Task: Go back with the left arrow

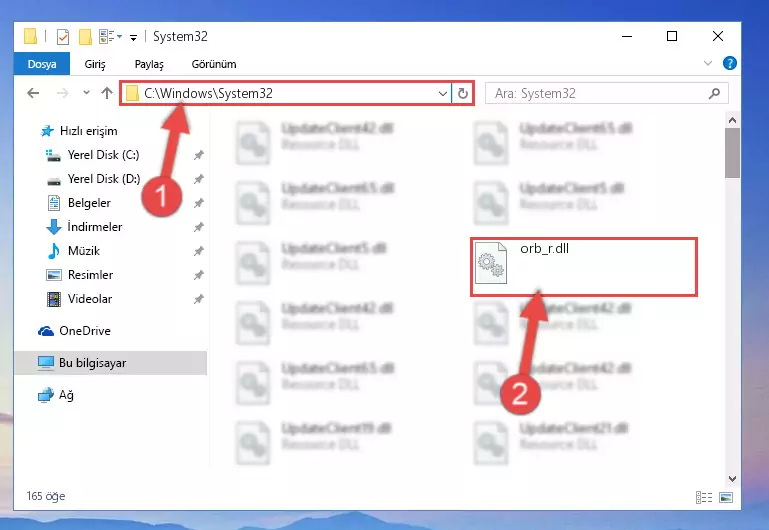Action: (33, 93)
